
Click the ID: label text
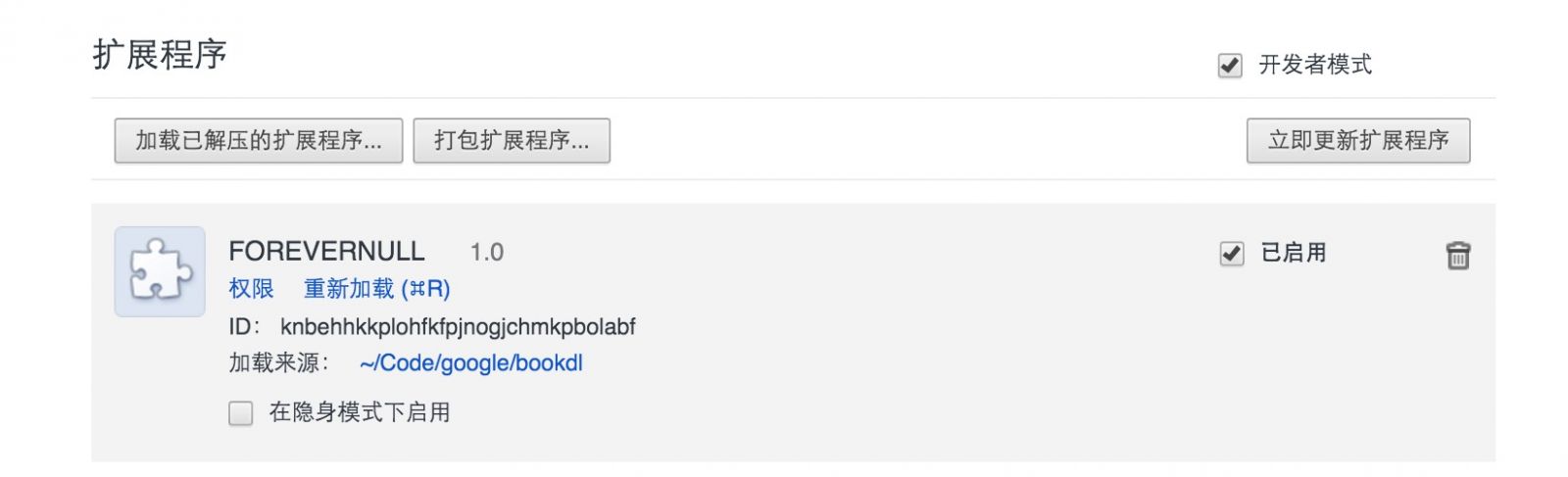tap(244, 327)
